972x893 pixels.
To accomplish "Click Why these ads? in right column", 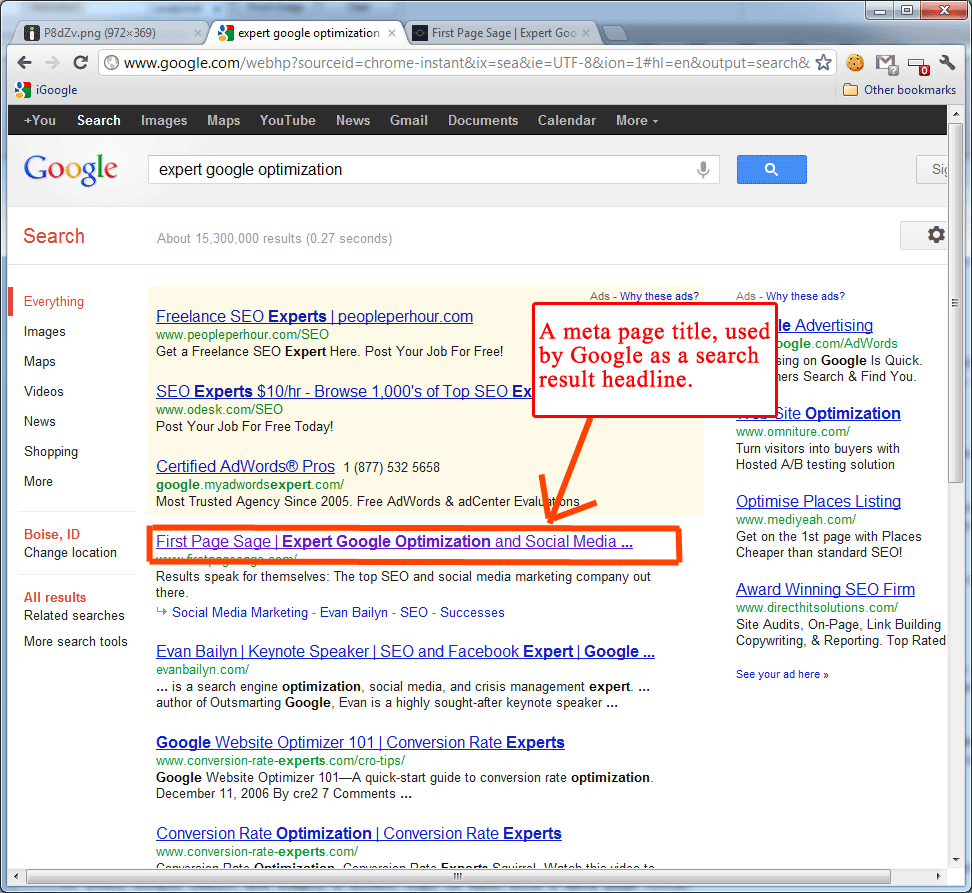I will coord(805,296).
